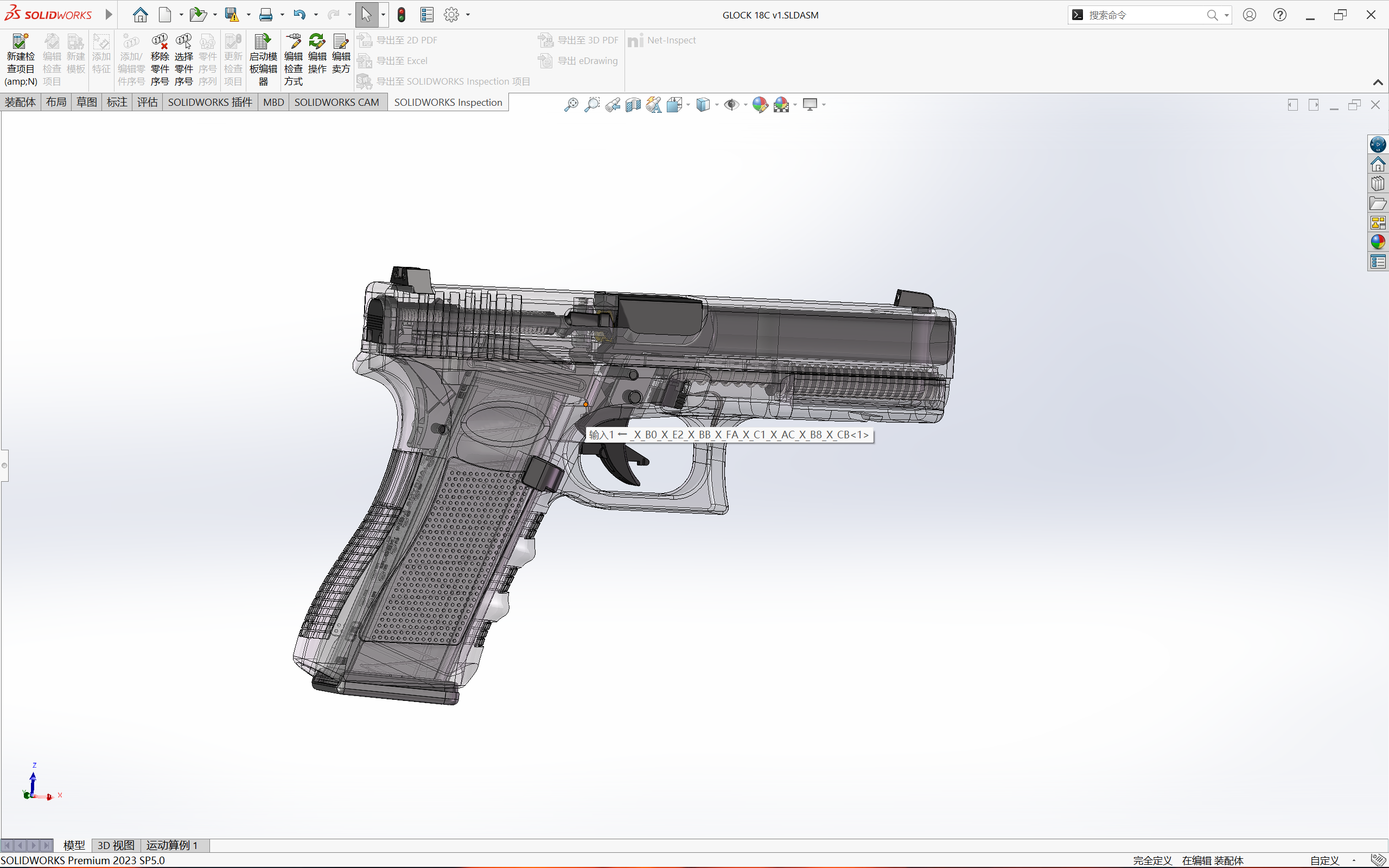Image resolution: width=1389 pixels, height=868 pixels.
Task: Click the Dynamic Annotation Views icon
Action: pos(654,105)
